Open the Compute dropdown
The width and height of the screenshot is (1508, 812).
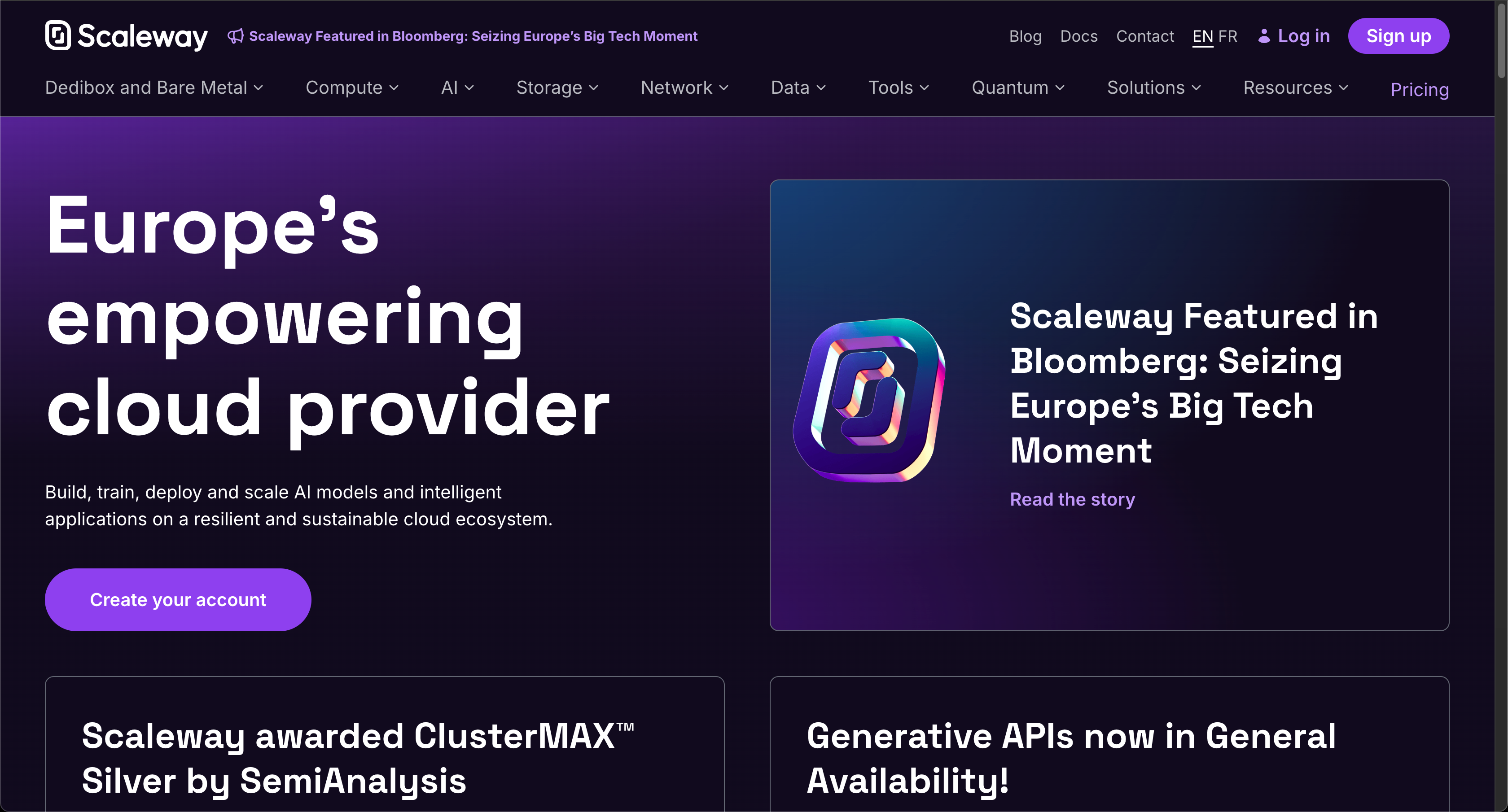pyautogui.click(x=352, y=88)
